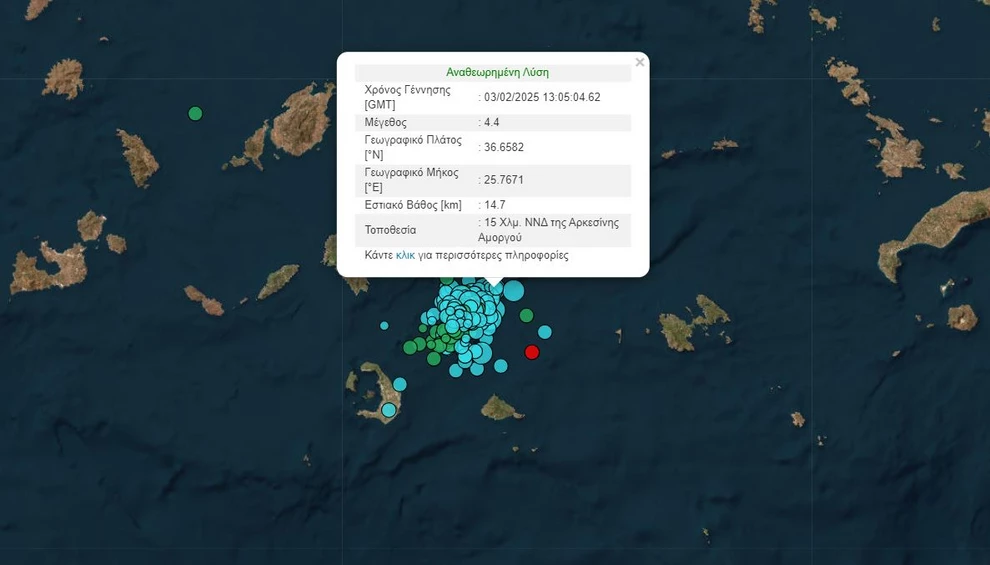
Task: Click the isolated green marker near Paros
Action: [x=196, y=113]
